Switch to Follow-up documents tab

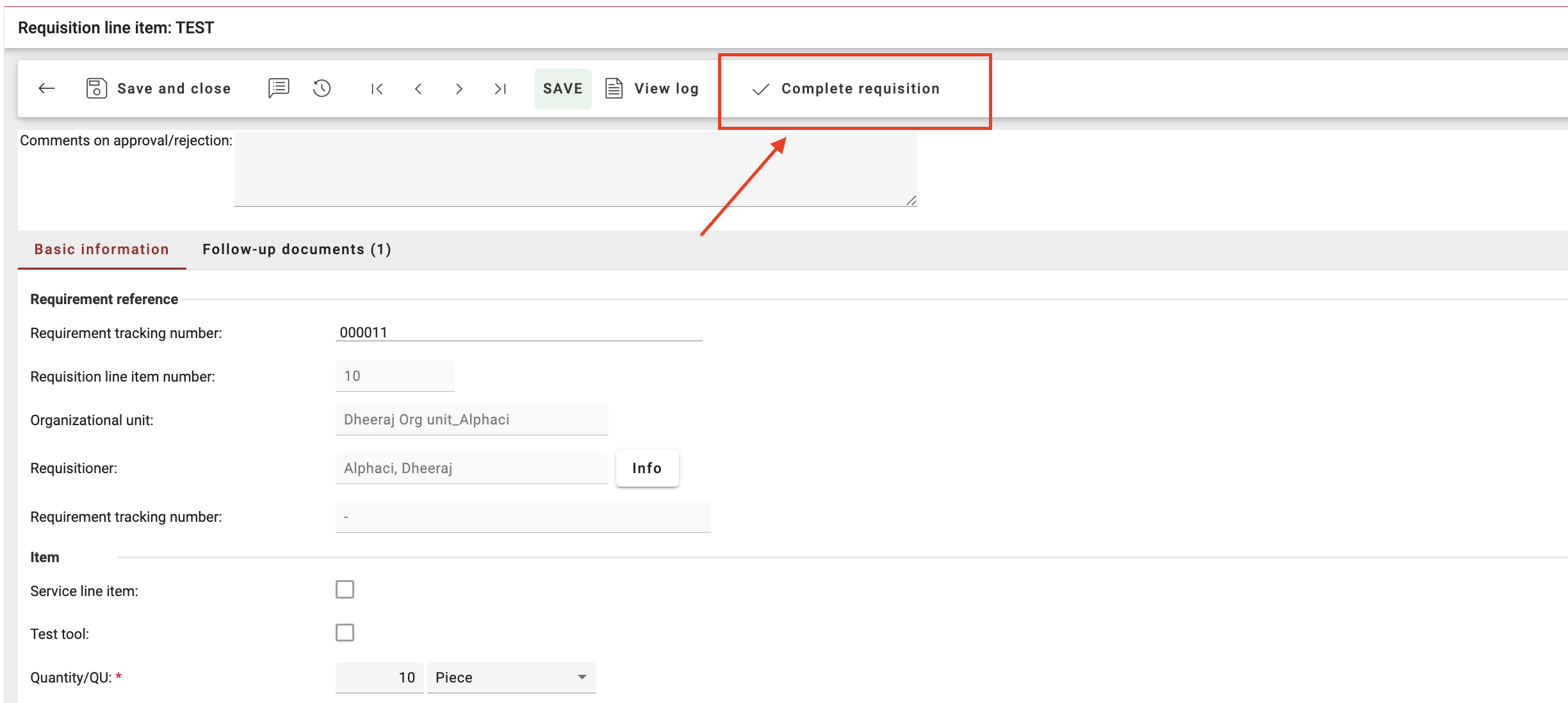point(297,249)
